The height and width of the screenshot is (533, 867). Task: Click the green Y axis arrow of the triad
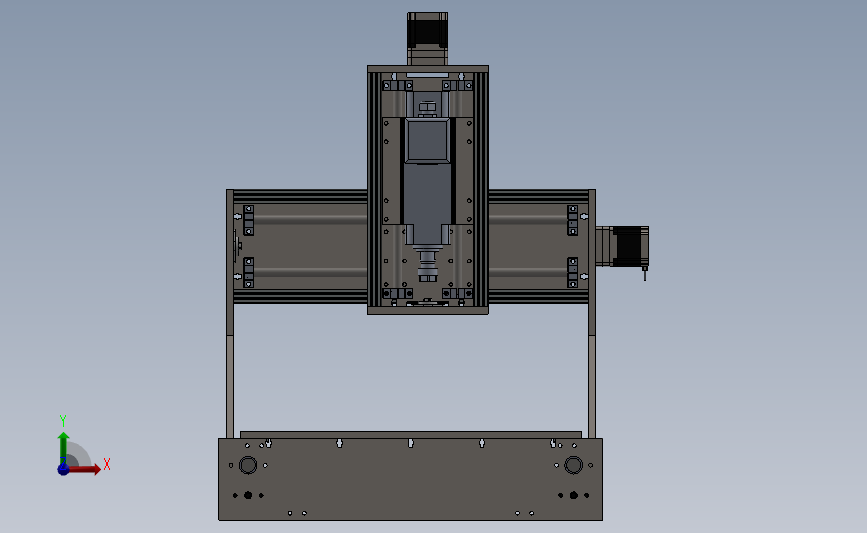point(64,449)
